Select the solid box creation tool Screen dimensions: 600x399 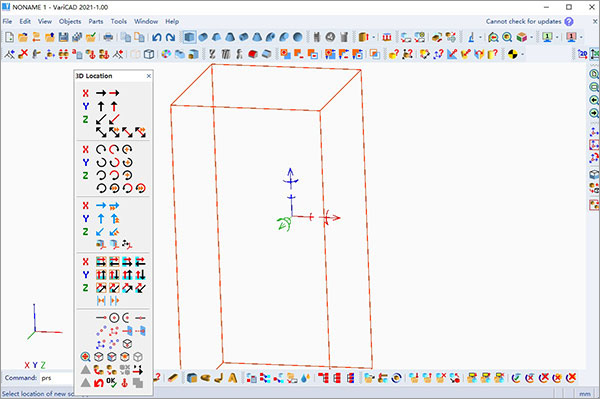click(190, 37)
